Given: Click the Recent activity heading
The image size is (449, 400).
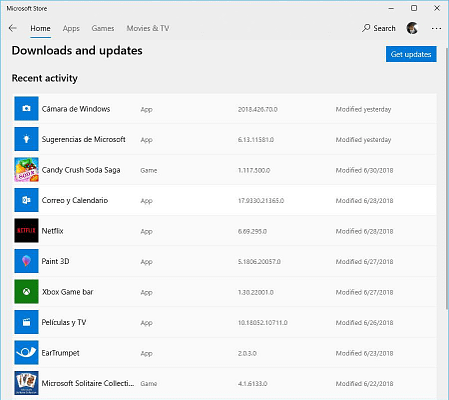Looking at the screenshot, I should 45,78.
